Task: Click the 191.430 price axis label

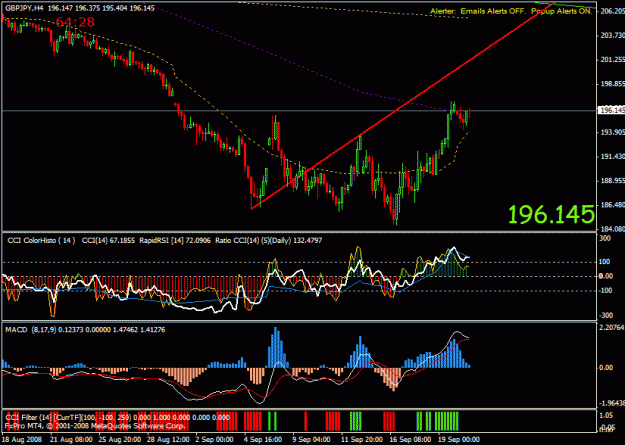Action: click(x=612, y=157)
